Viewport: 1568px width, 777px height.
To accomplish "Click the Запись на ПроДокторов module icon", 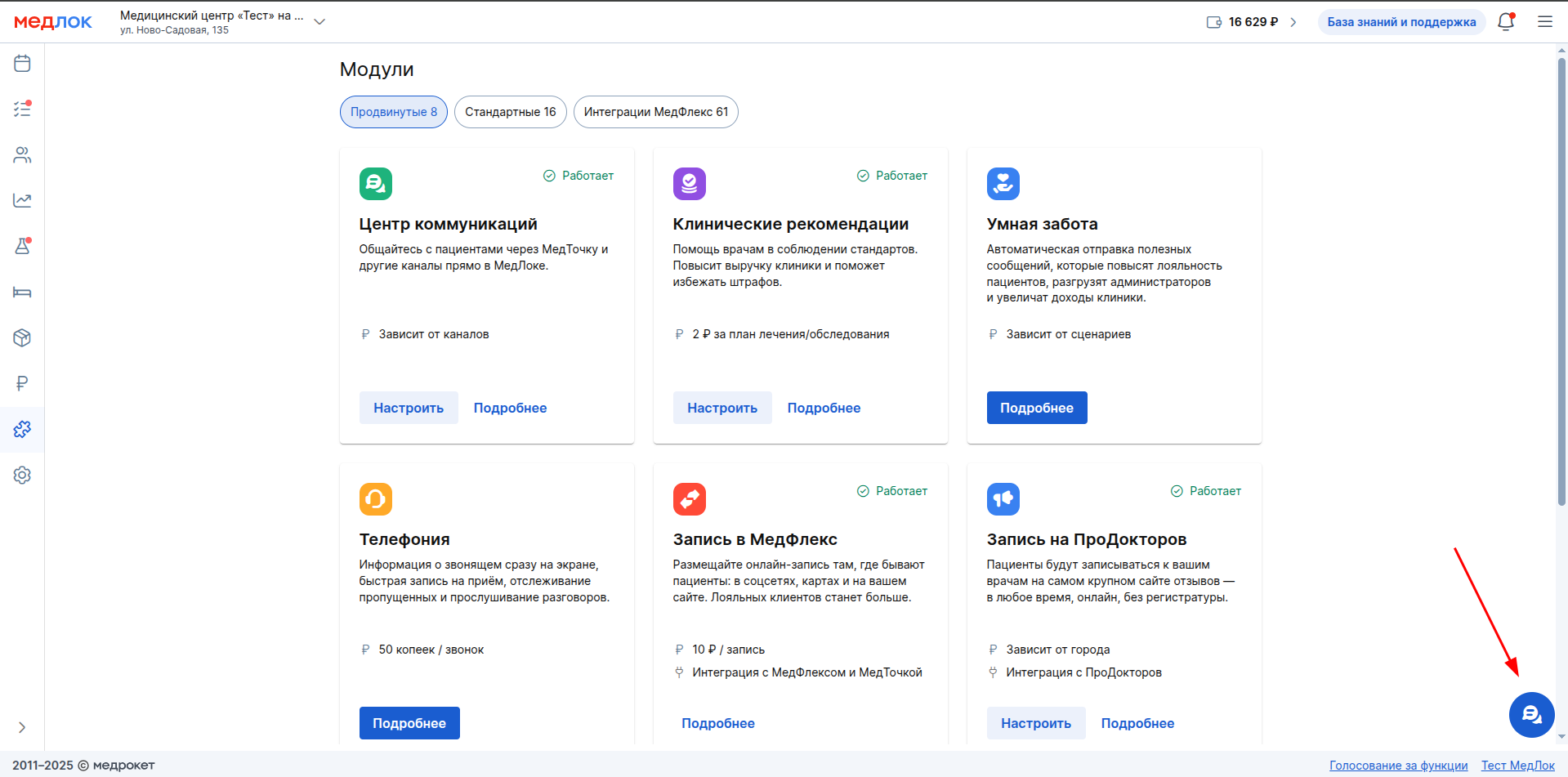I will pos(1003,499).
